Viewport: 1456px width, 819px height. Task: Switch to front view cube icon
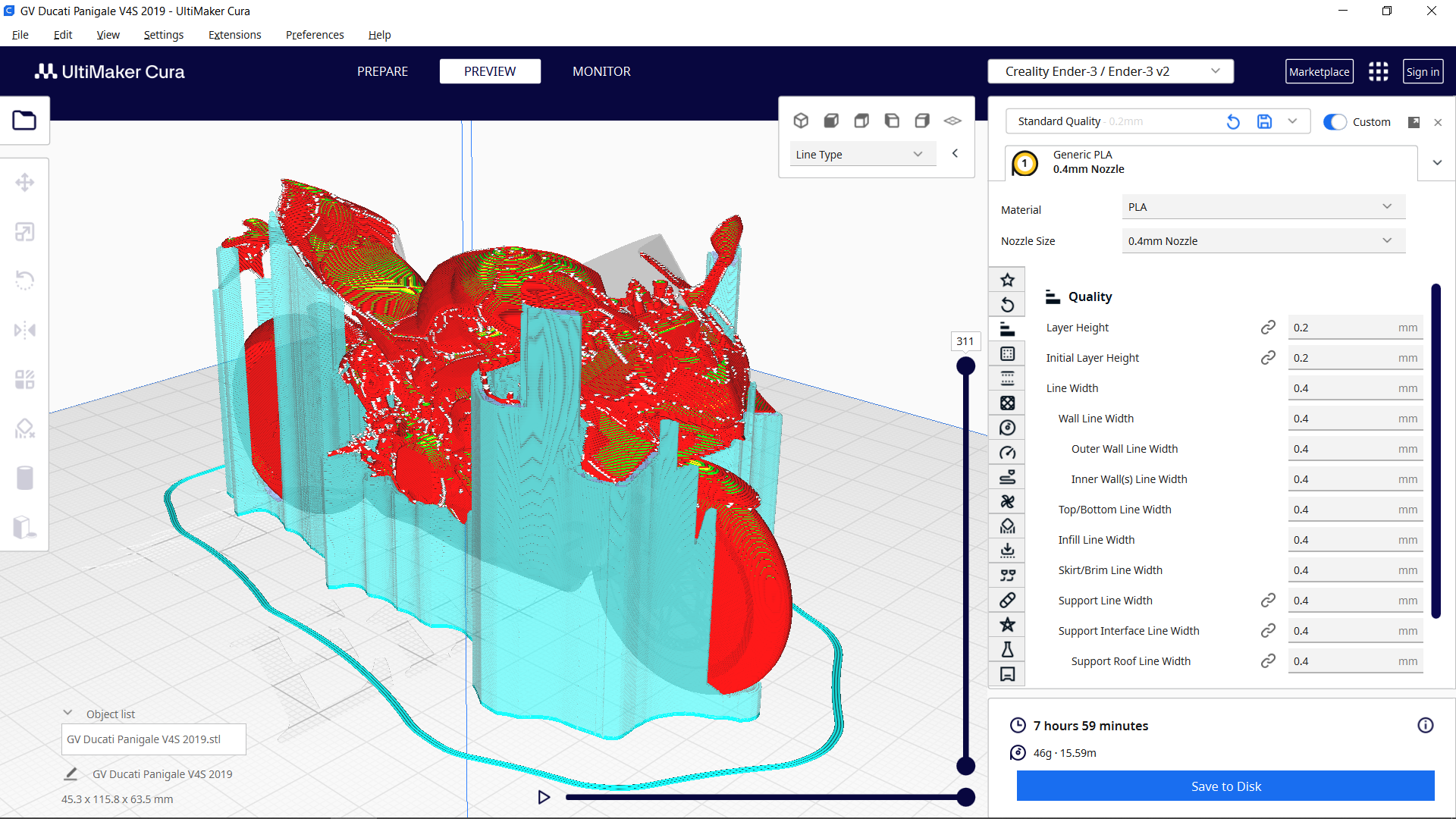click(x=831, y=120)
